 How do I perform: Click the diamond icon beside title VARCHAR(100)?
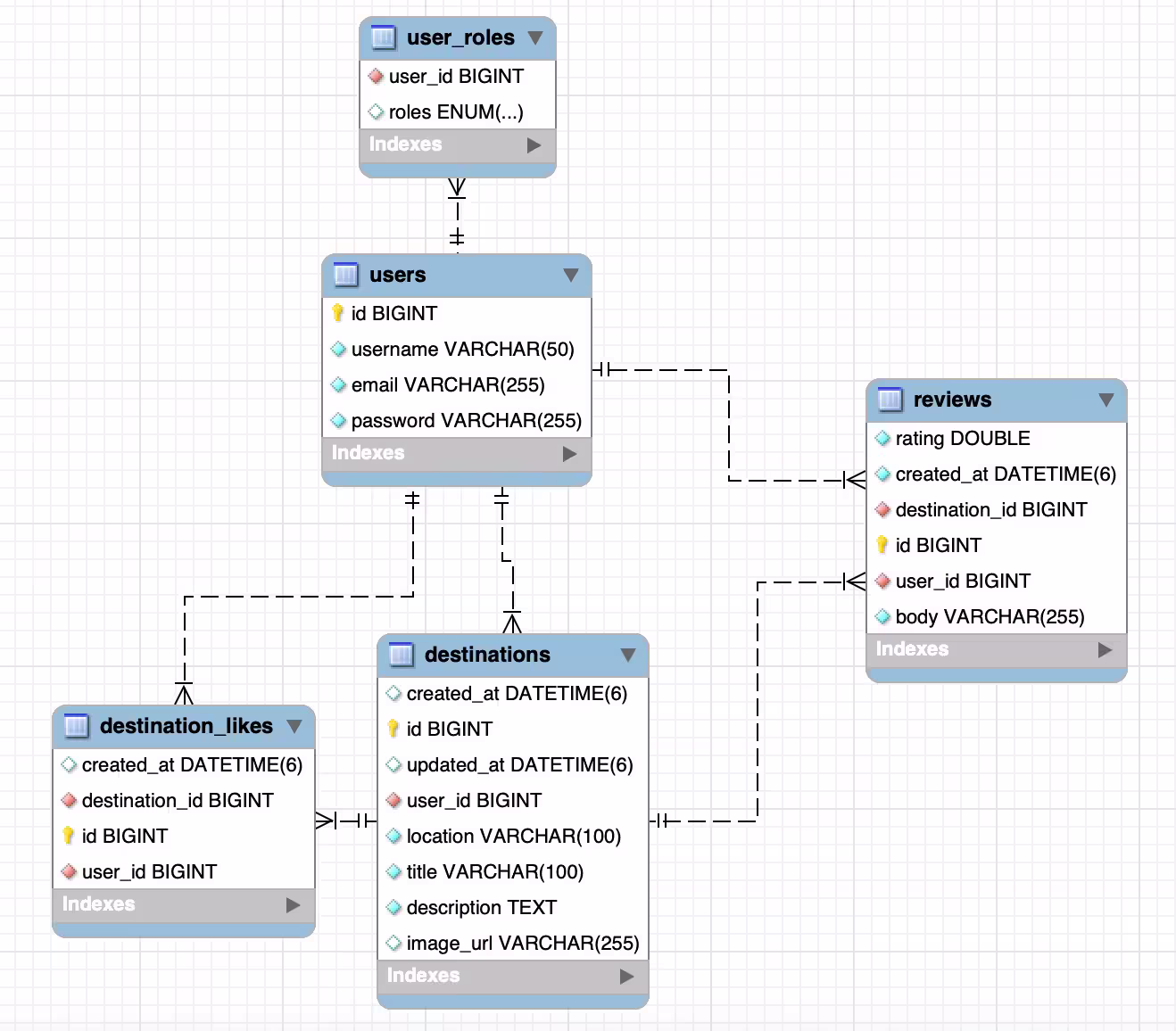click(x=393, y=871)
